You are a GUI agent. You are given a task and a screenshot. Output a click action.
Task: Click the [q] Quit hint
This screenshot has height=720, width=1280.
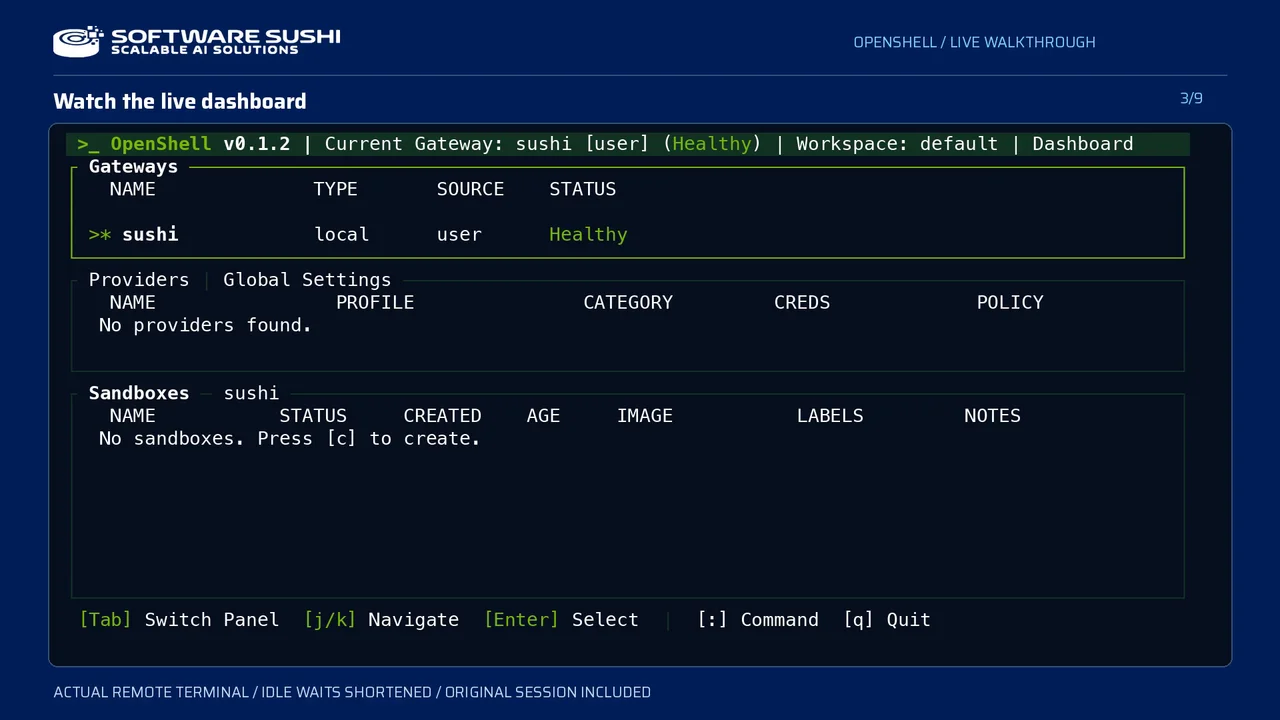pyautogui.click(x=887, y=620)
